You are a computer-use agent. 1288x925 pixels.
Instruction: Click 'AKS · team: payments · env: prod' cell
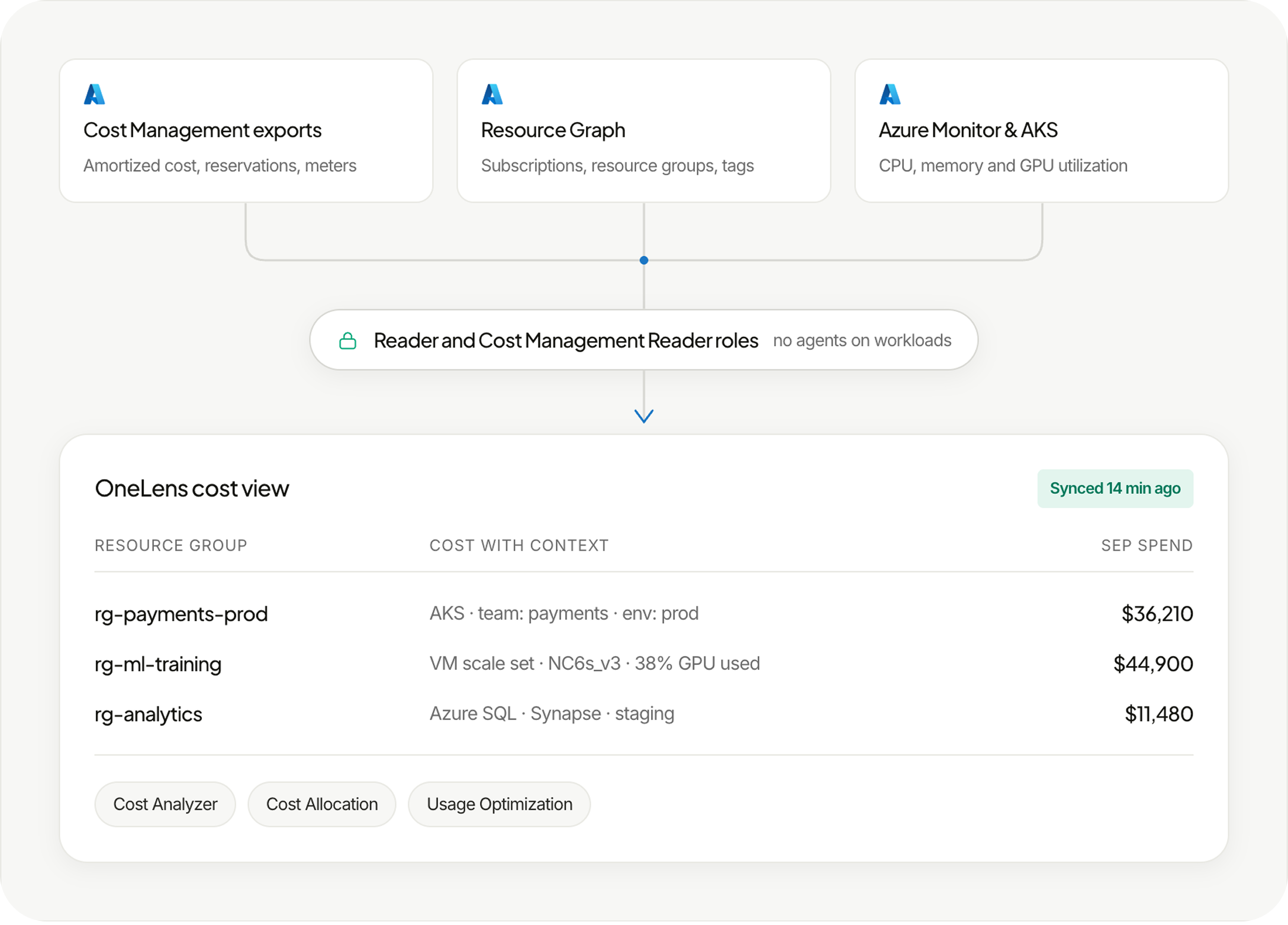point(564,614)
